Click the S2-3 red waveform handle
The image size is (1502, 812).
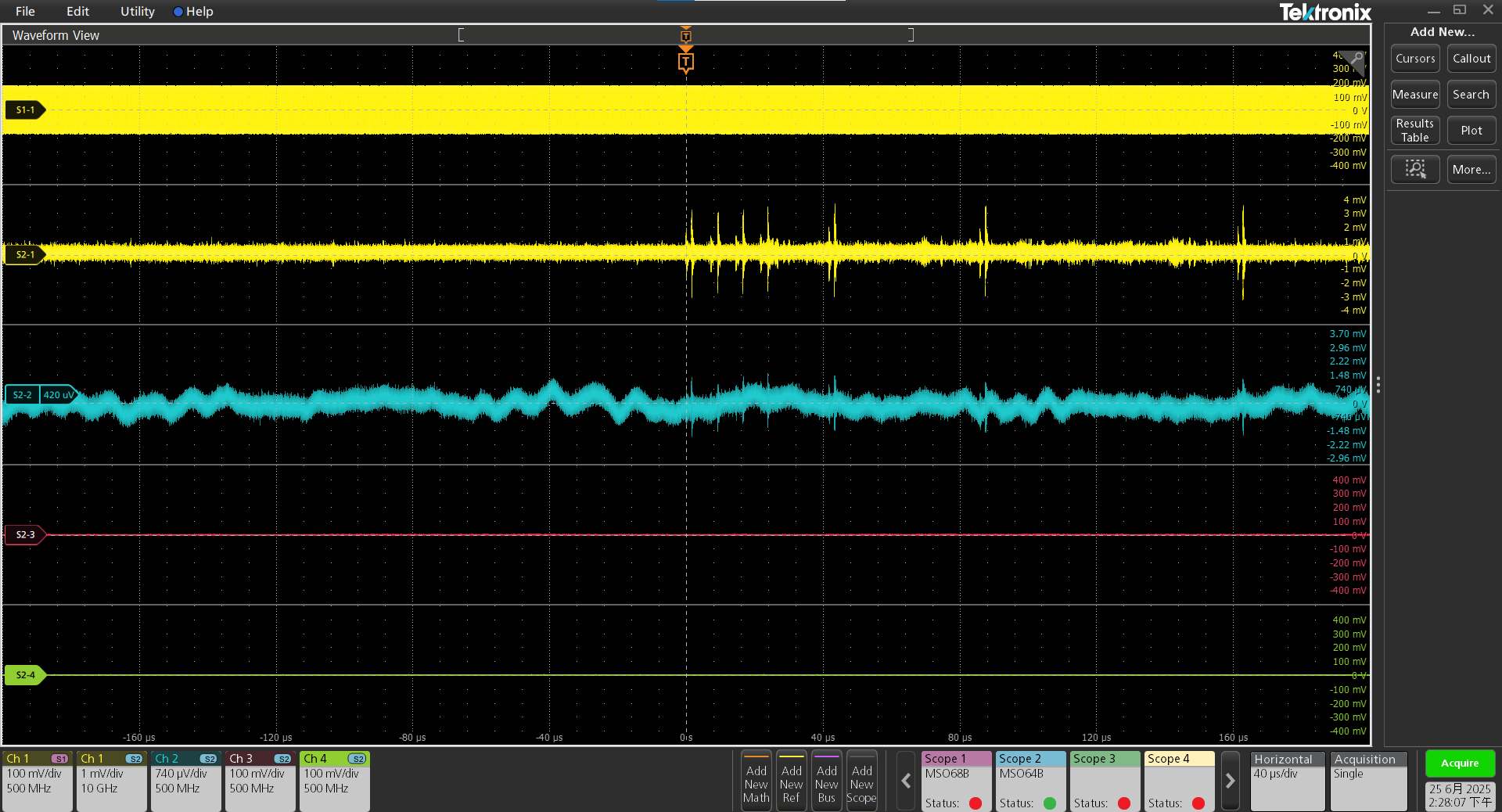pyautogui.click(x=25, y=535)
